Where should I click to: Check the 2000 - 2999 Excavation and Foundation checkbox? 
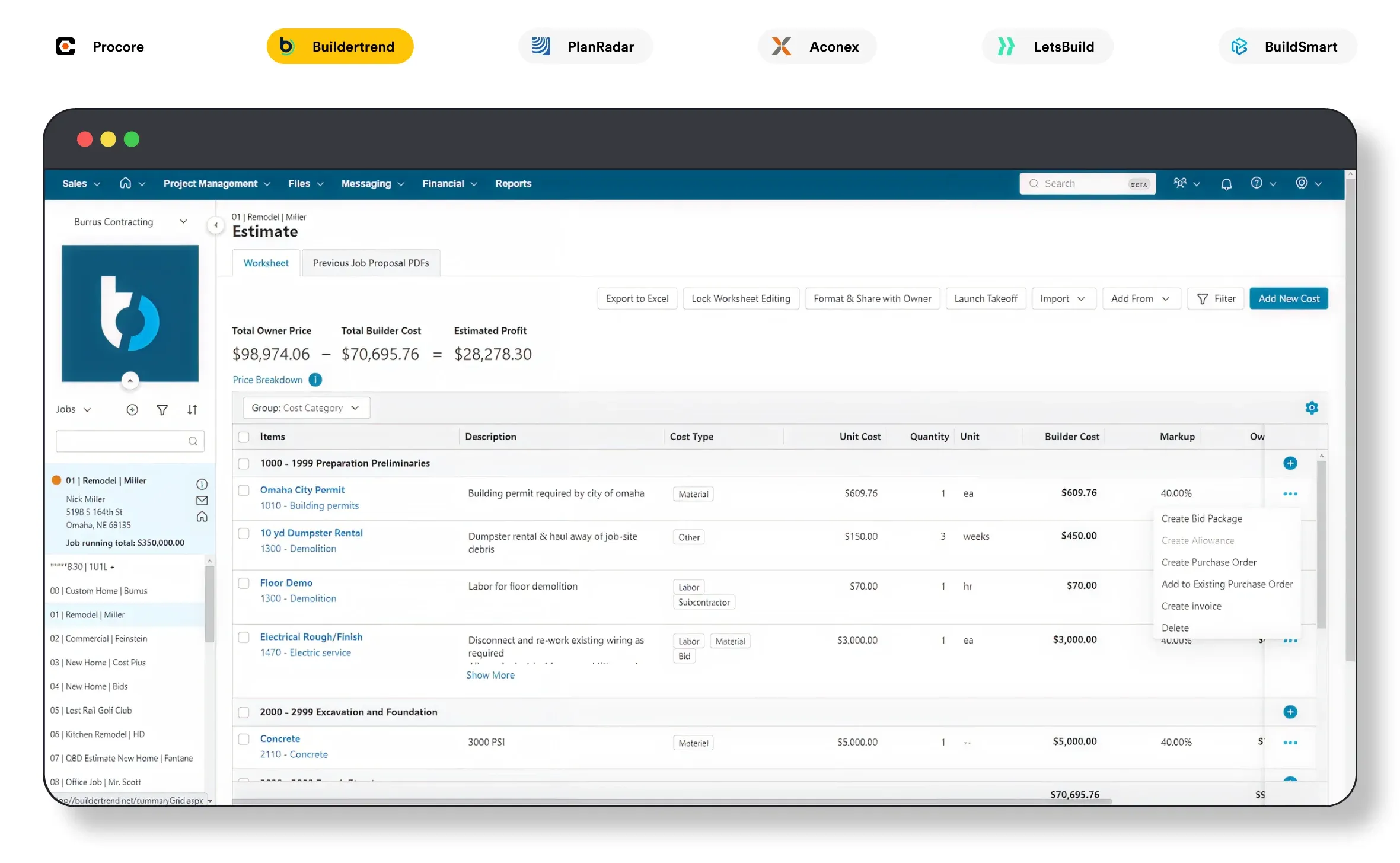click(244, 712)
